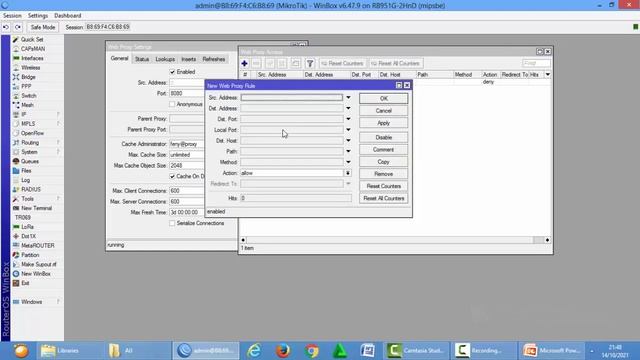Open Log sidebar entry

tap(25, 180)
